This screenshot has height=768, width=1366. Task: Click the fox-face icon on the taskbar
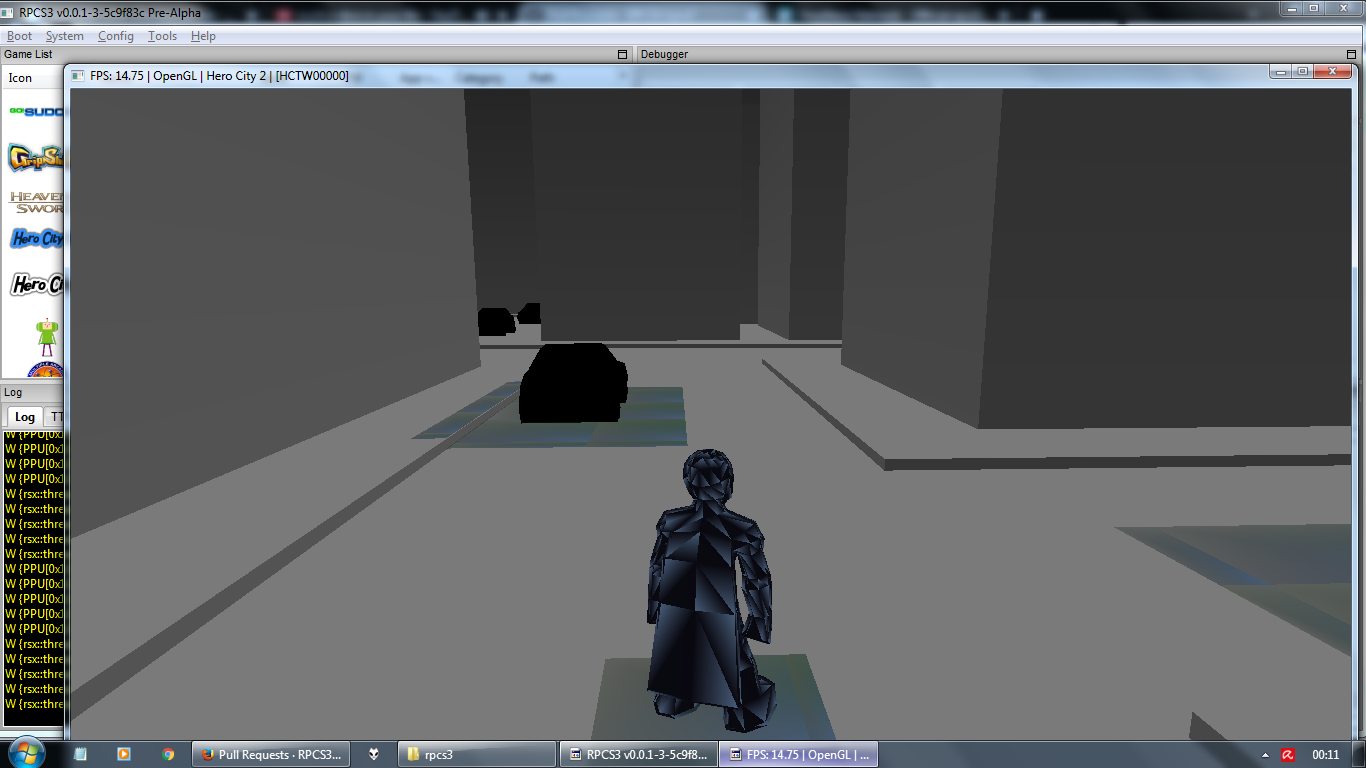(375, 754)
